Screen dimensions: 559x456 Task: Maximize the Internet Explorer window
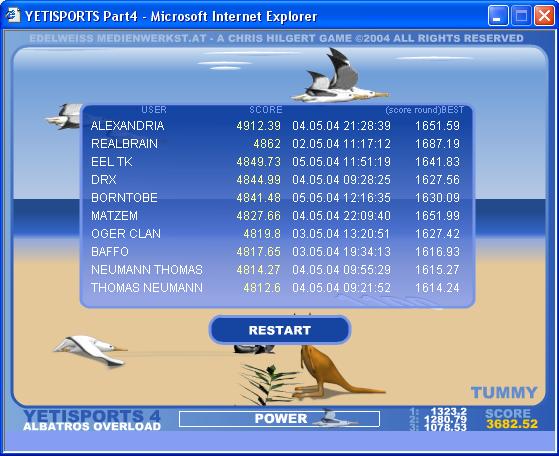tap(521, 16)
